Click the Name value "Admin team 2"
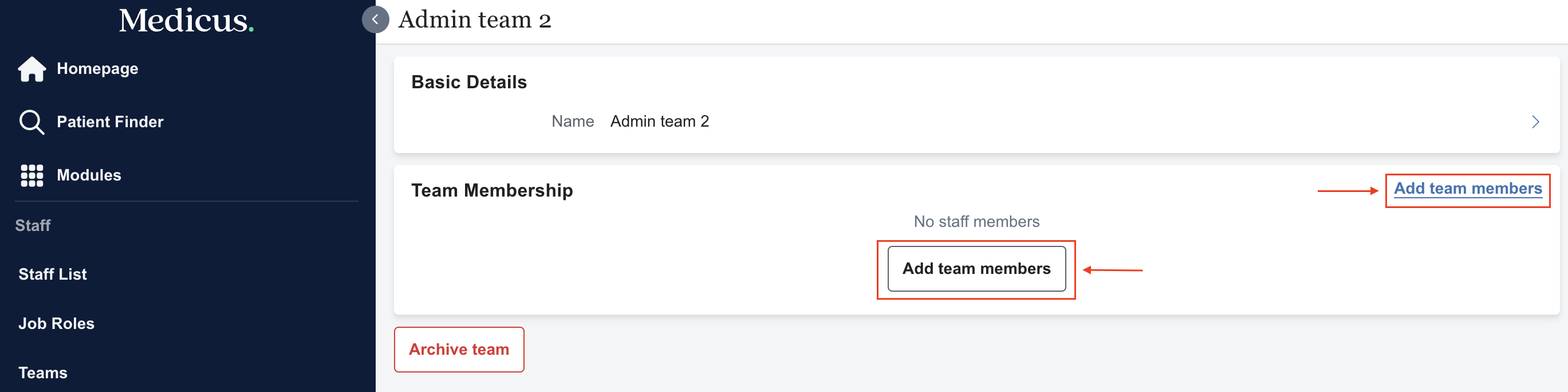 coord(659,121)
